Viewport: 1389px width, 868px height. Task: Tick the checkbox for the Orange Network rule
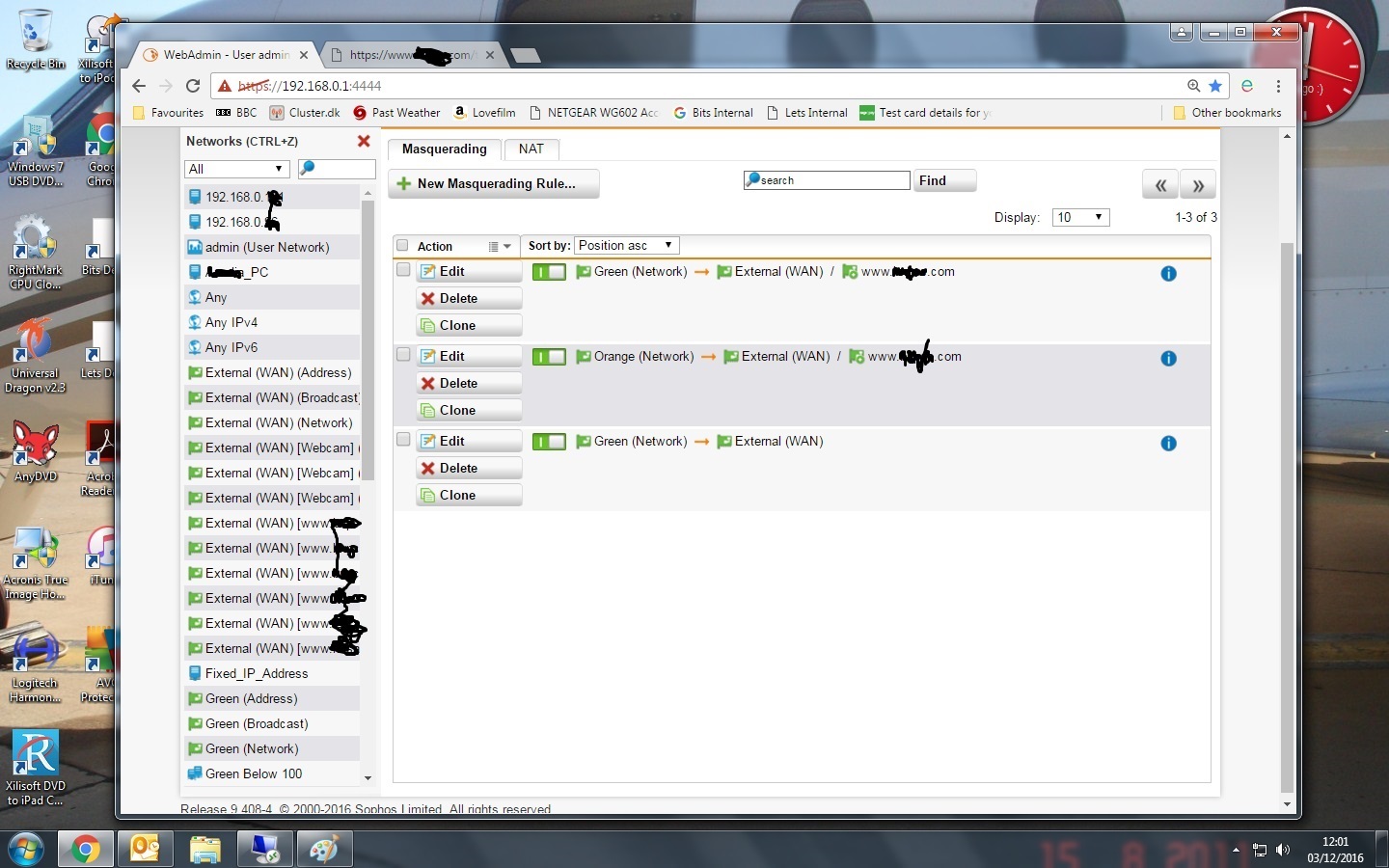click(x=403, y=355)
